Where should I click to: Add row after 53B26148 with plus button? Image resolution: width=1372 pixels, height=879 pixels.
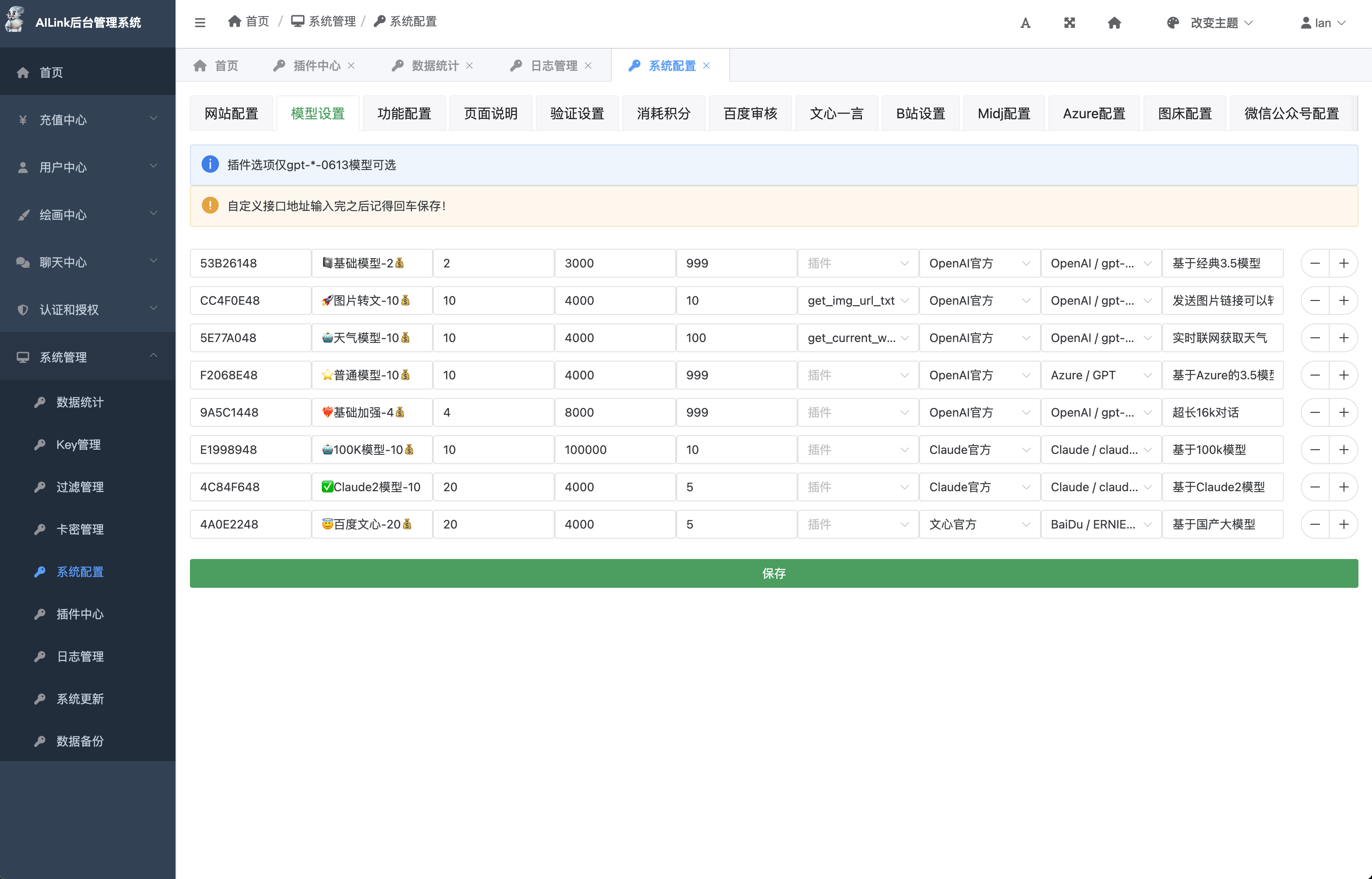pos(1344,263)
